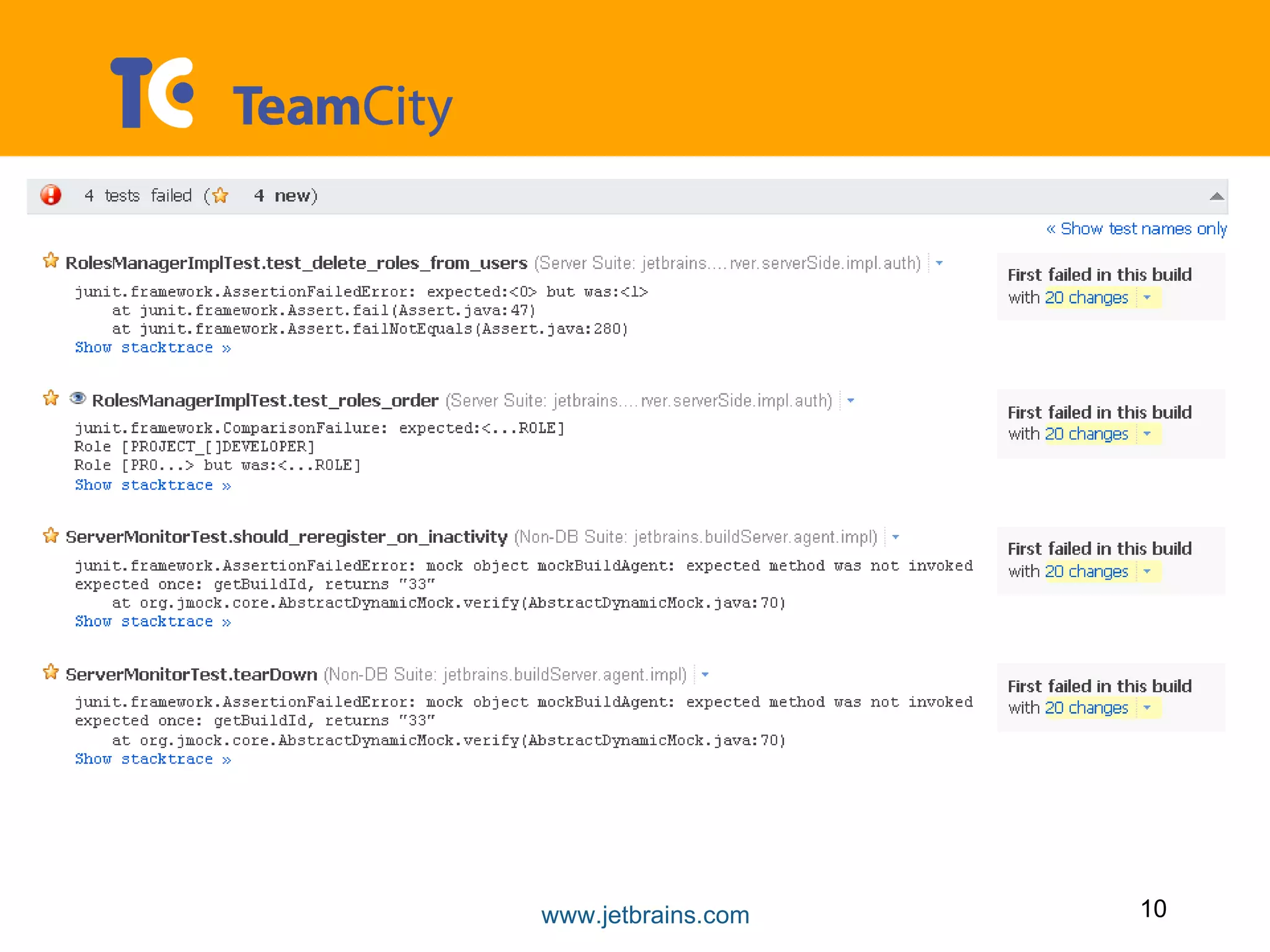This screenshot has width=1270, height=952.
Task: Show the stacktrace for ServerMonitorTest.tearDown
Action: click(x=153, y=759)
